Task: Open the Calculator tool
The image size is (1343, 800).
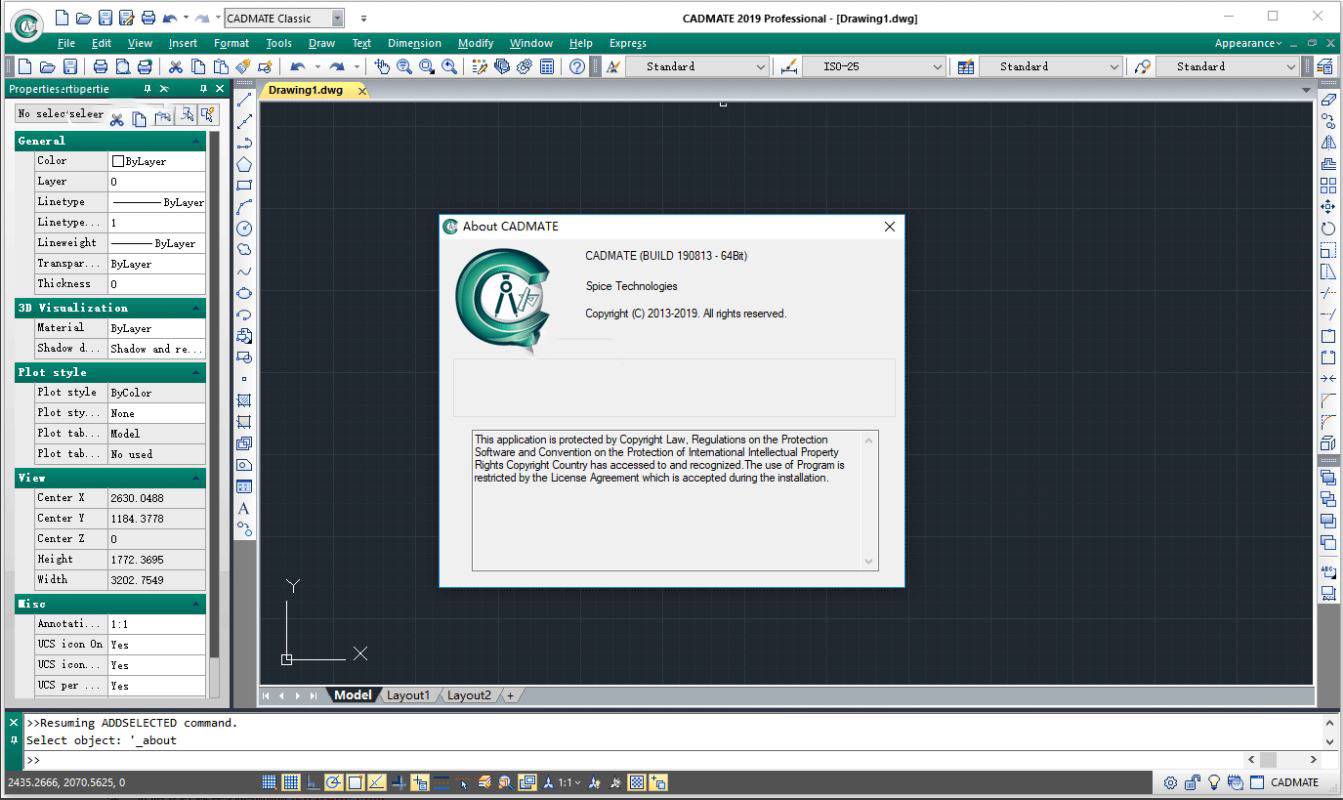Action: point(547,67)
